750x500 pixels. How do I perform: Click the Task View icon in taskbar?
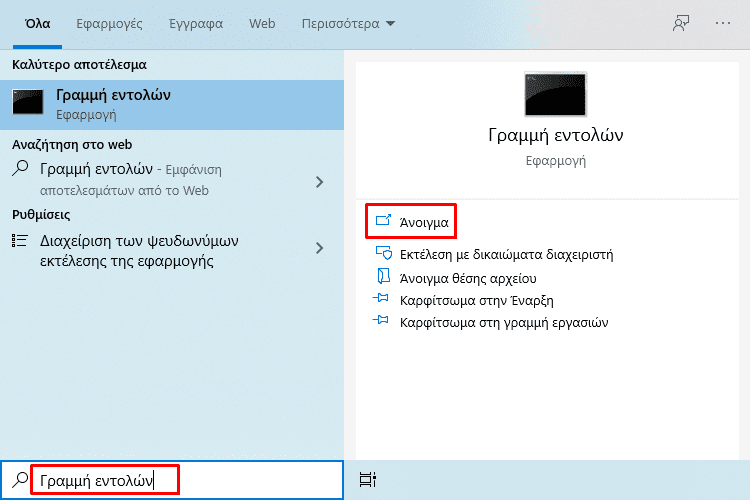[x=367, y=479]
